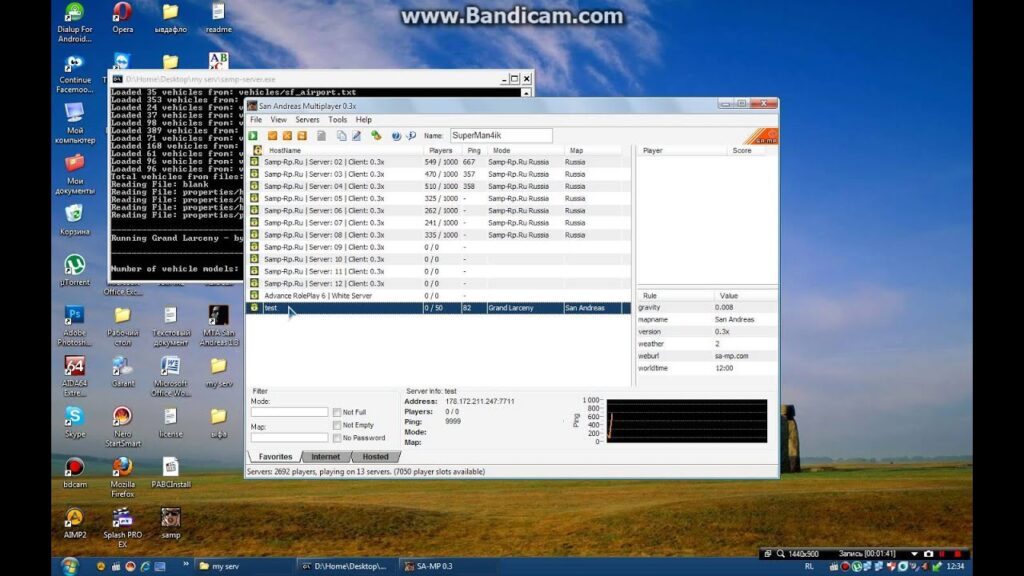This screenshot has width=1024, height=576.
Task: Open the Splash PRO EX desktop icon
Action: (x=122, y=528)
